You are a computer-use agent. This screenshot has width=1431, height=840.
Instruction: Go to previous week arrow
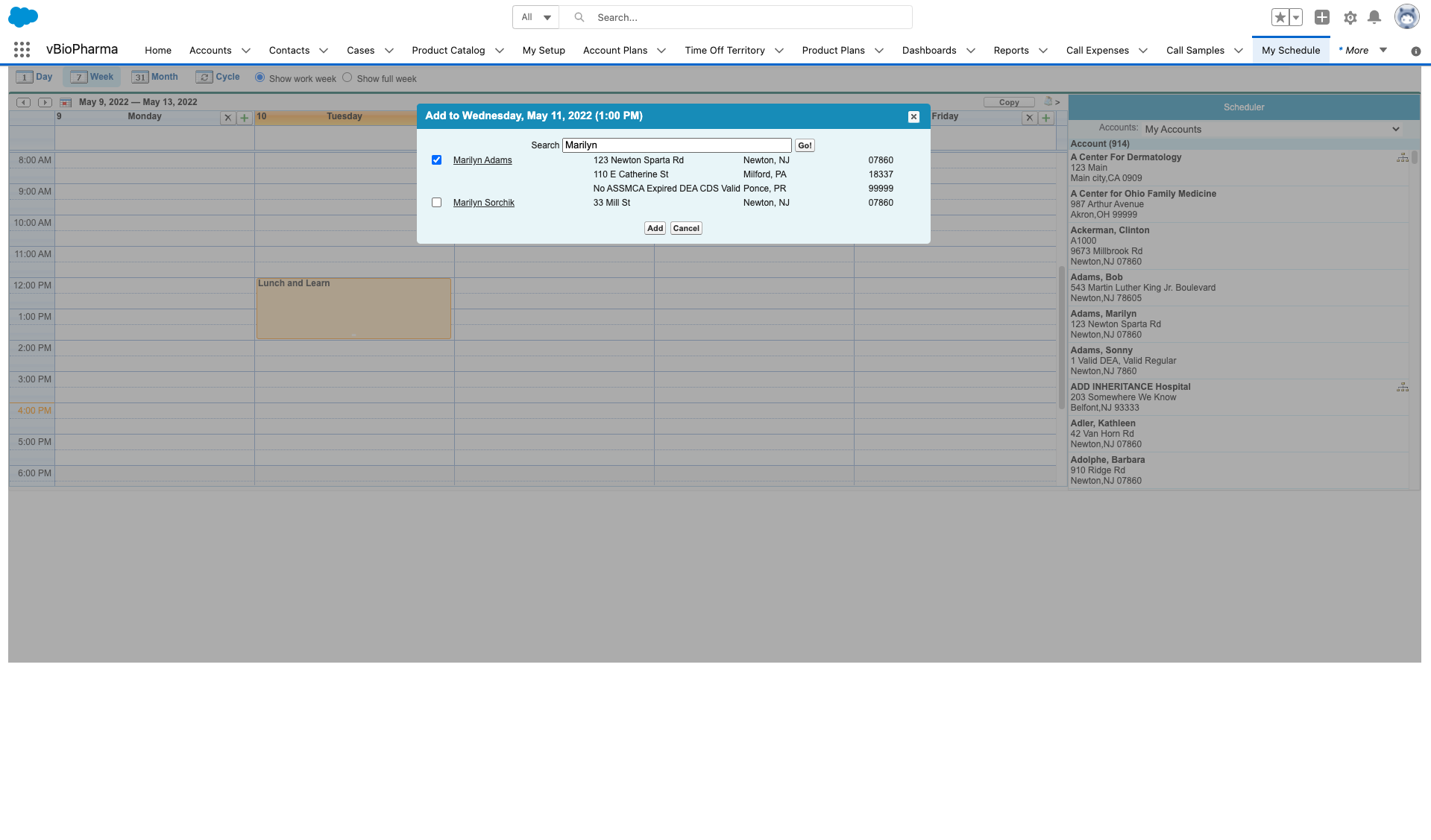[24, 102]
